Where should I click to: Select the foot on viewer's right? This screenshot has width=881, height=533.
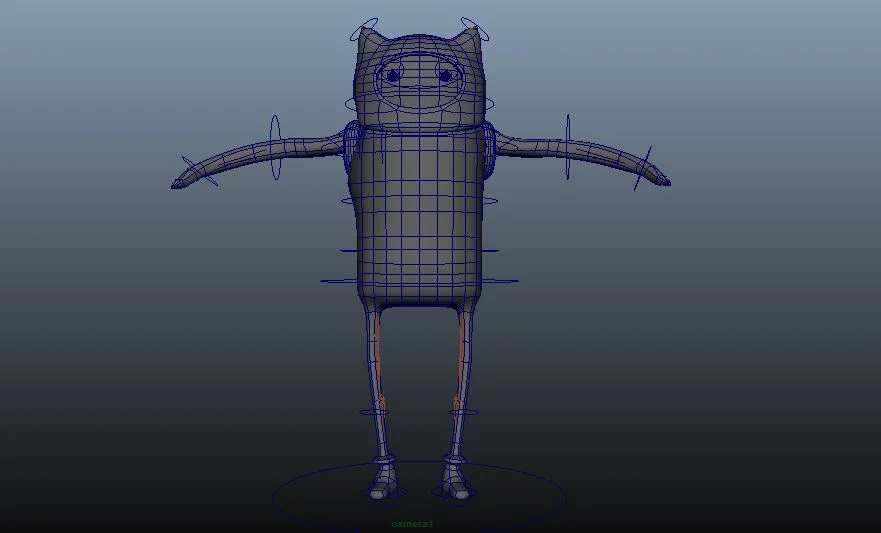pyautogui.click(x=455, y=479)
